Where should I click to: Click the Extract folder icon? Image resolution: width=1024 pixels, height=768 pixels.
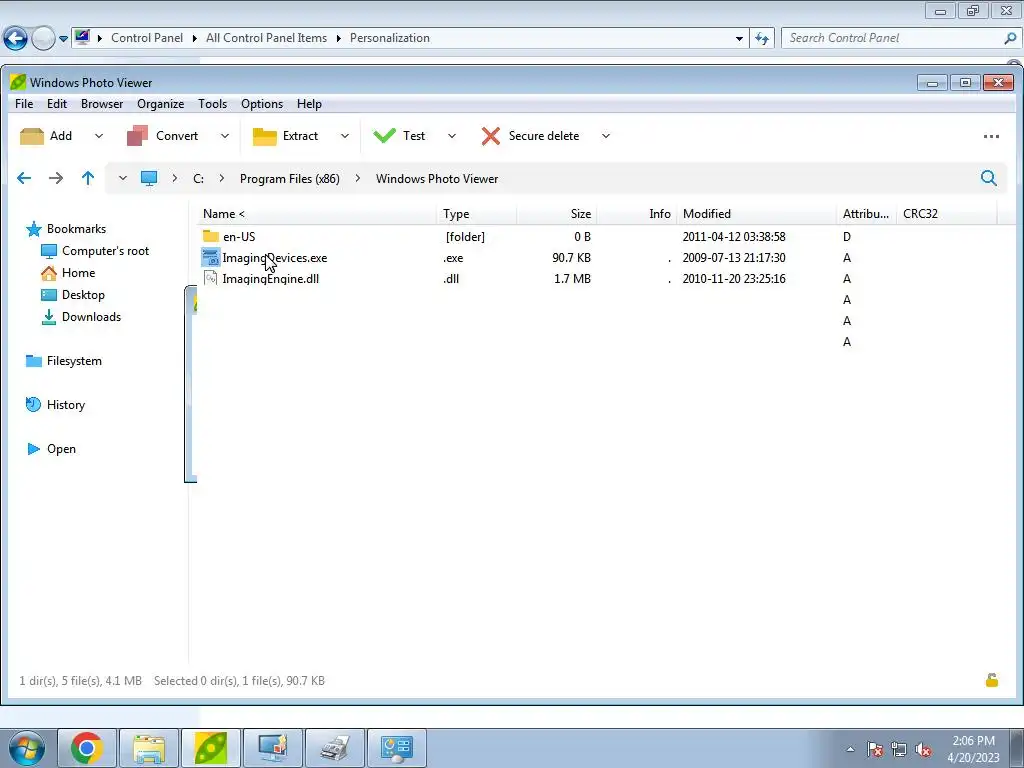264,136
